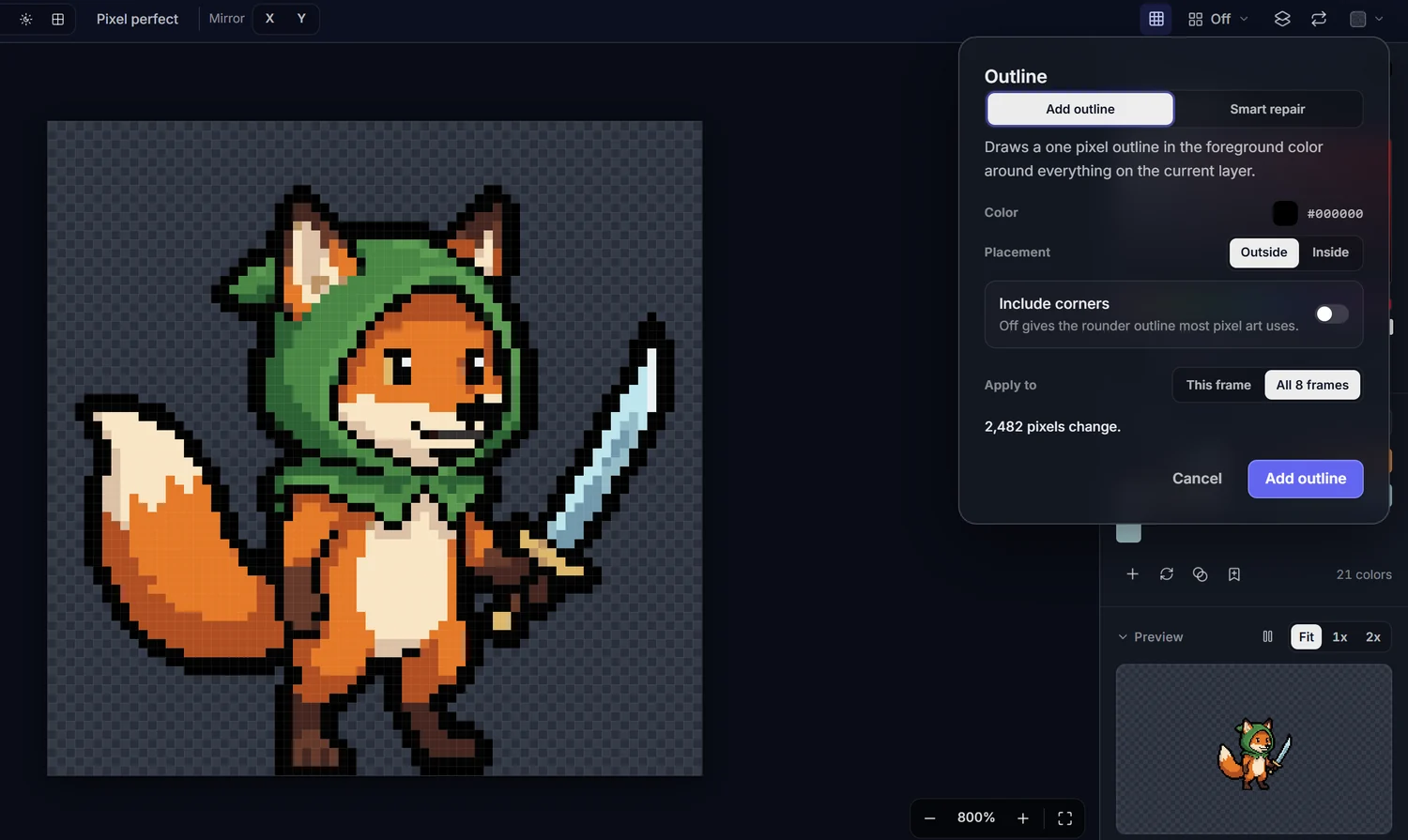The height and width of the screenshot is (840, 1408).
Task: Click the four-pane grid icon beside Pixel perfect
Action: 58,19
